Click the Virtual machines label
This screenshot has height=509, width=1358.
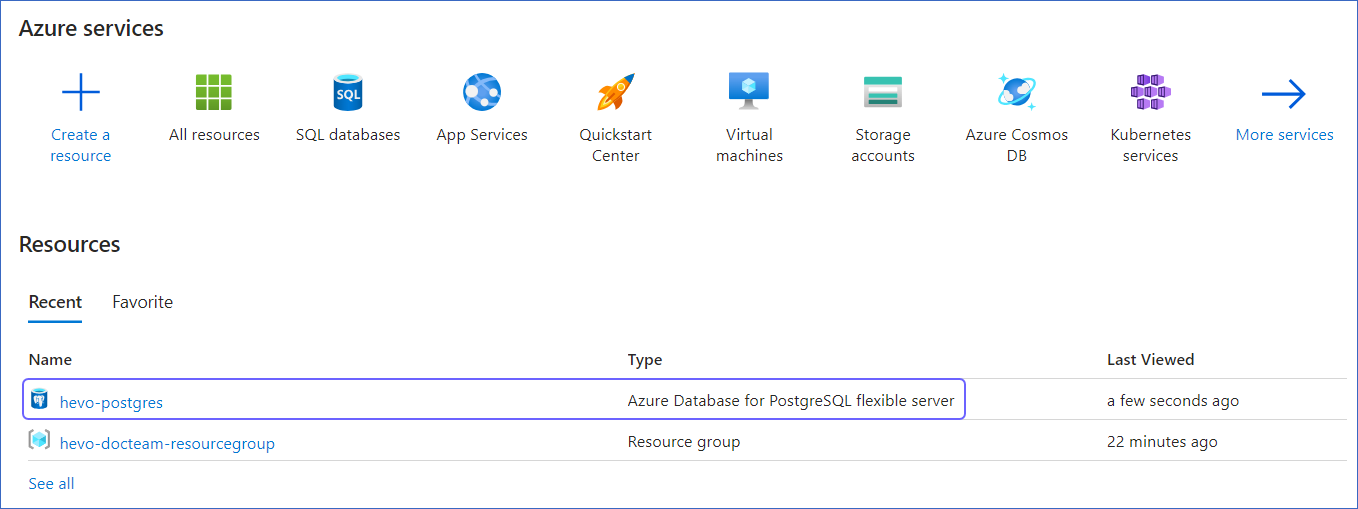[749, 145]
